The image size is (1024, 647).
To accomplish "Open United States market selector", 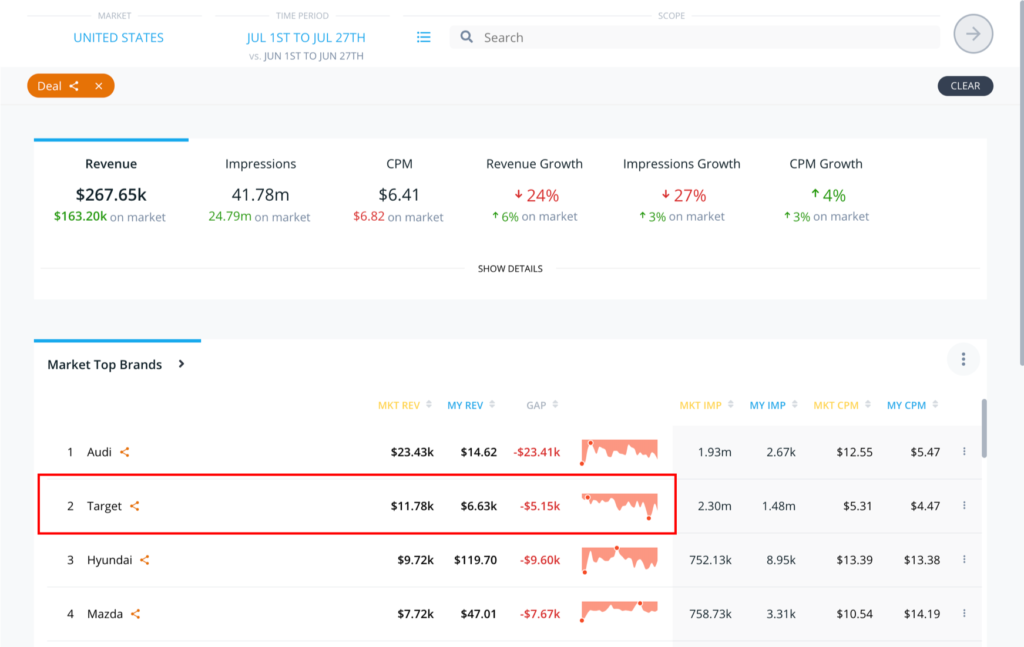I will pos(118,37).
